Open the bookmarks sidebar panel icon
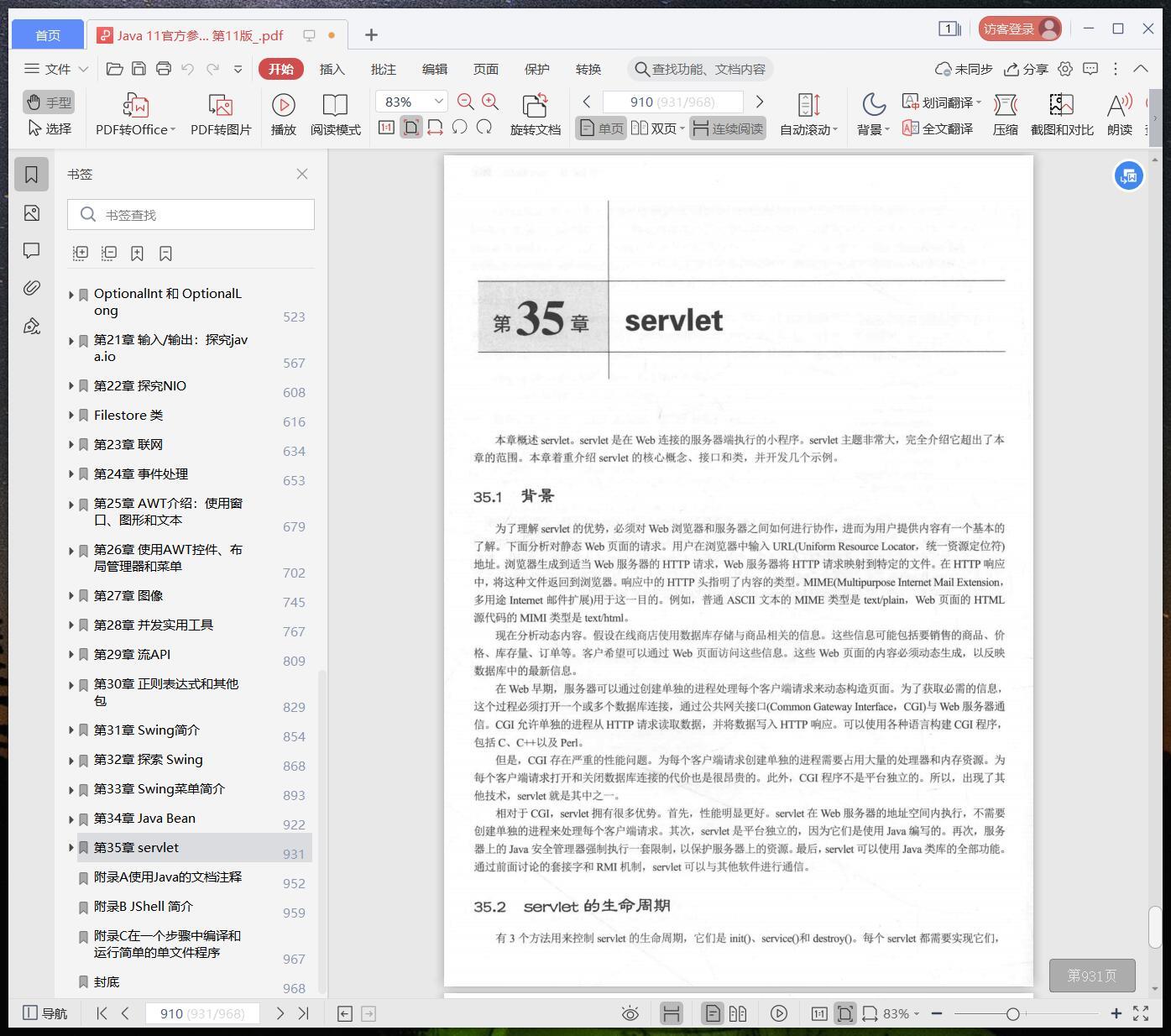The width and height of the screenshot is (1171, 1036). pyautogui.click(x=31, y=175)
